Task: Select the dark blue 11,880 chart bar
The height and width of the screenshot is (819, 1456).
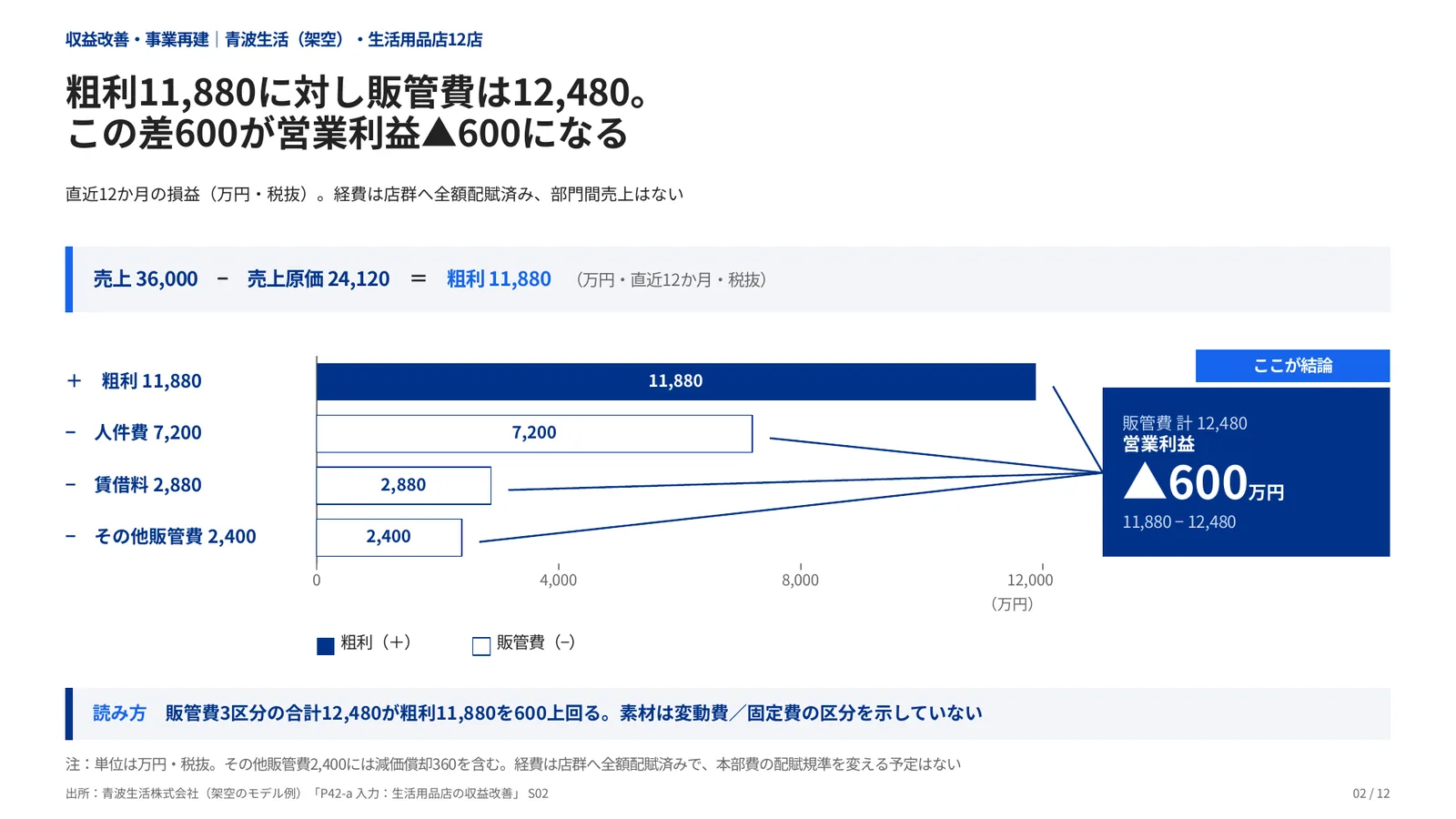Action: click(676, 381)
